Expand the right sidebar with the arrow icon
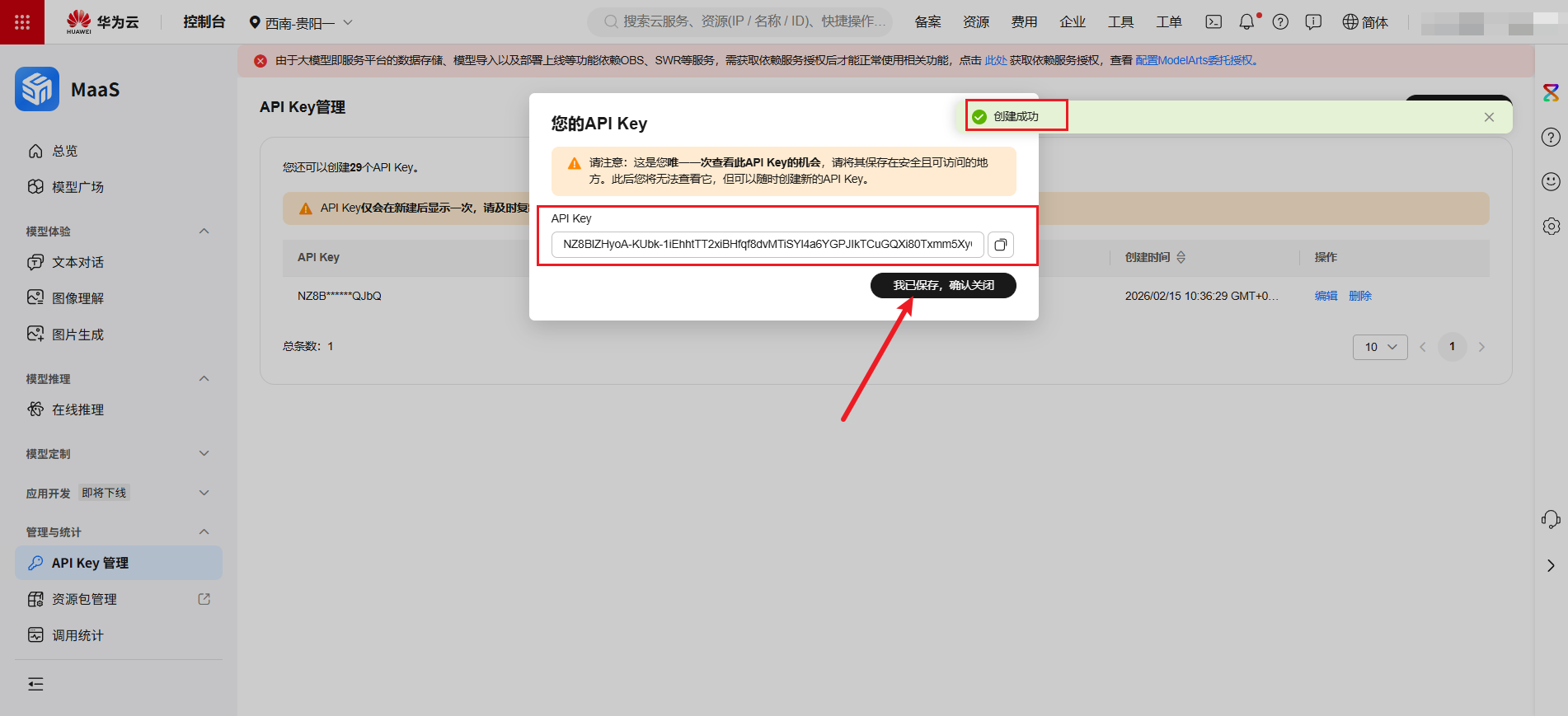Viewport: 1568px width, 716px height. point(1551,565)
